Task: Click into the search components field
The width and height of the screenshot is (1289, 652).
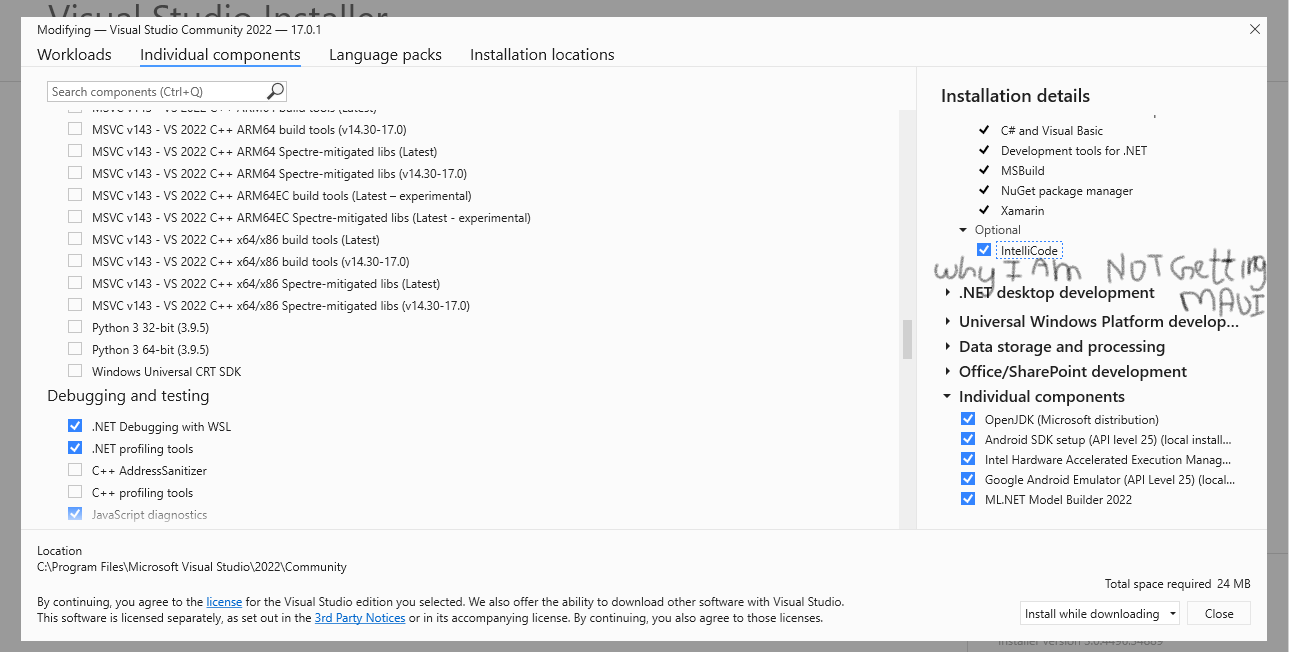Action: (150, 90)
